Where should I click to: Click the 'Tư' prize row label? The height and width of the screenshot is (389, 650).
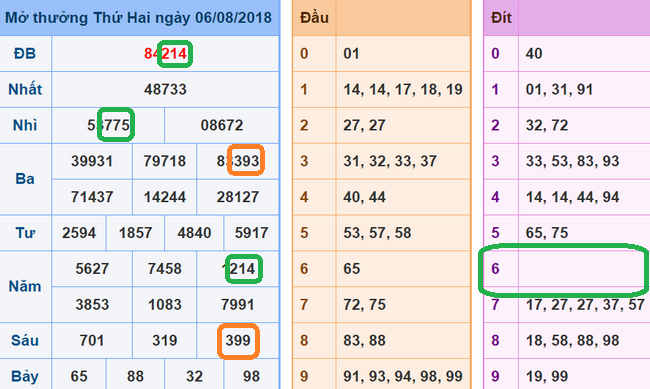[x=25, y=233]
